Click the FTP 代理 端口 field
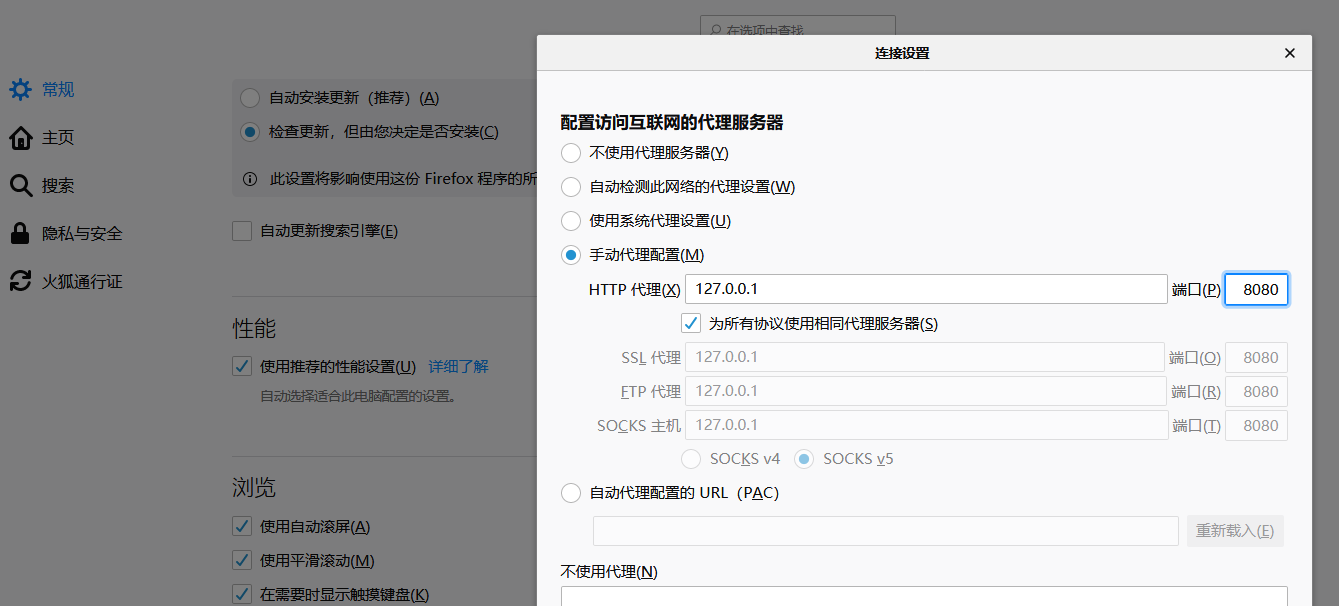This screenshot has width=1339, height=606. click(x=1257, y=391)
